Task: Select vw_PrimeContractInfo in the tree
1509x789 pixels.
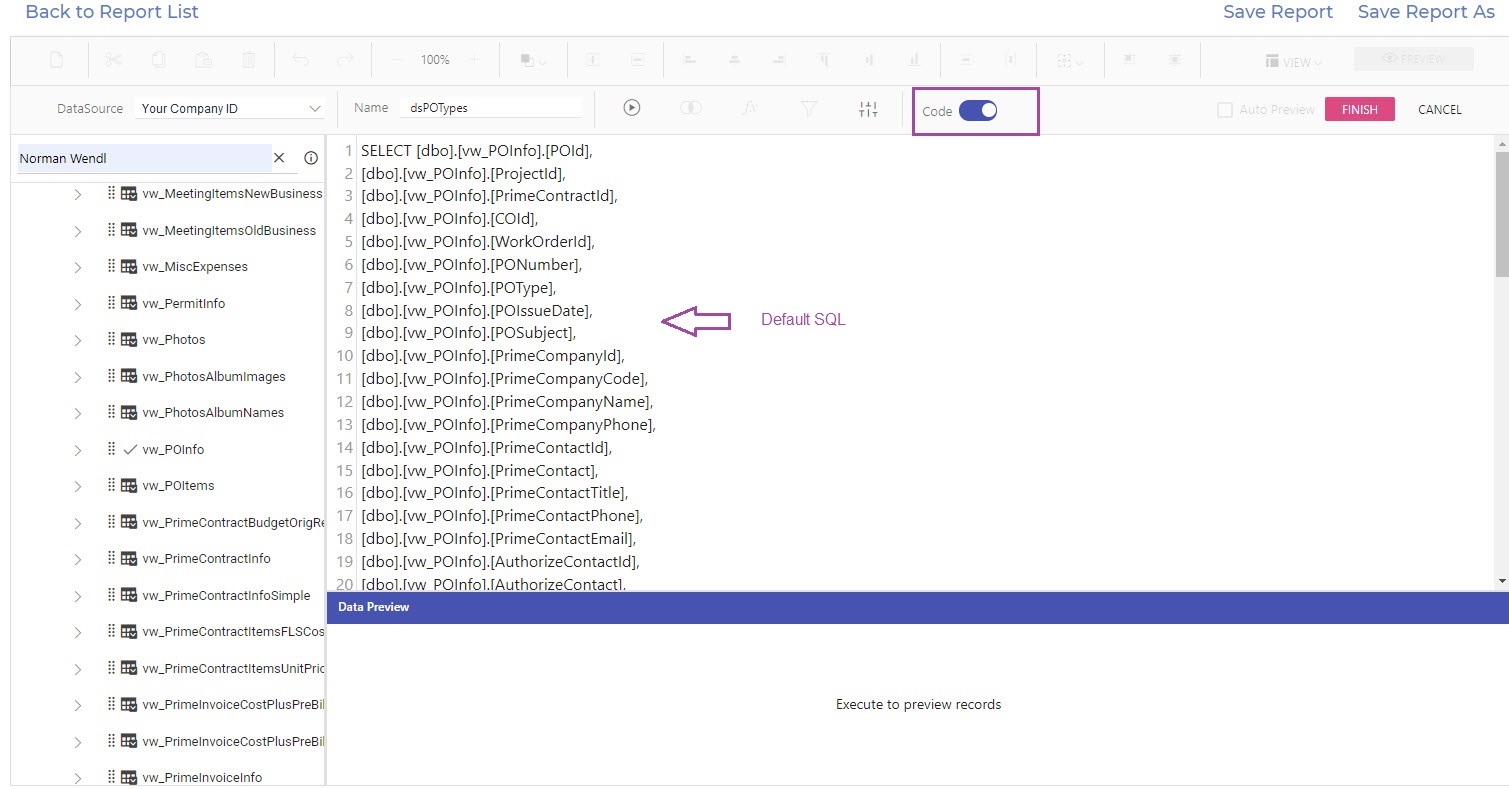Action: 206,559
